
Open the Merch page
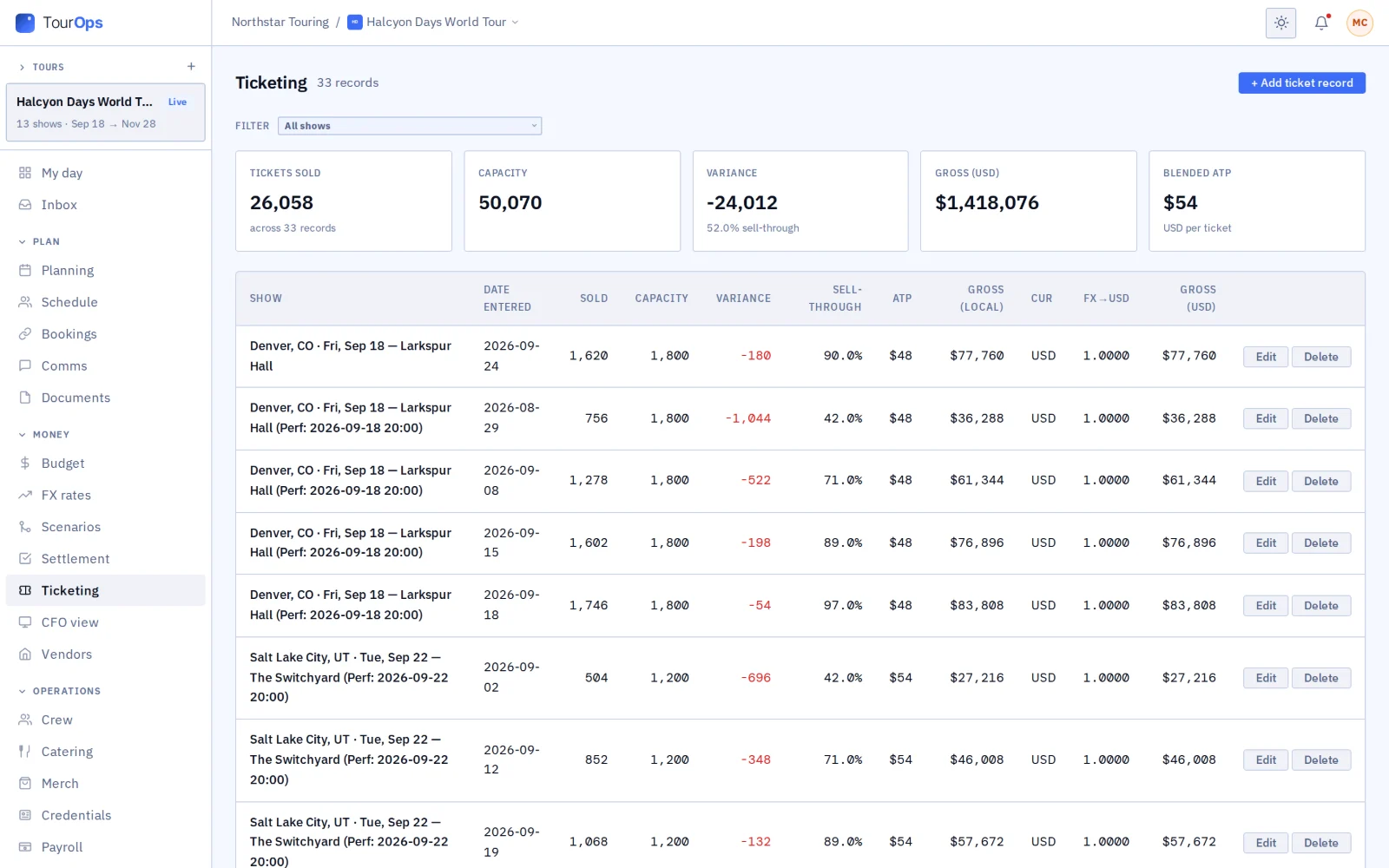coord(106,784)
